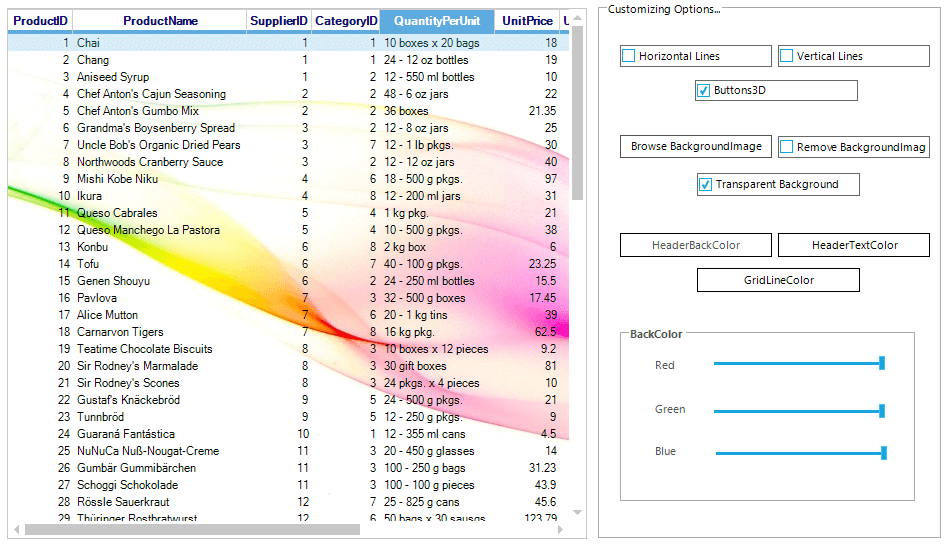This screenshot has height=547, width=946.
Task: Click the Red BackColor slider track
Action: pyautogui.click(x=795, y=364)
